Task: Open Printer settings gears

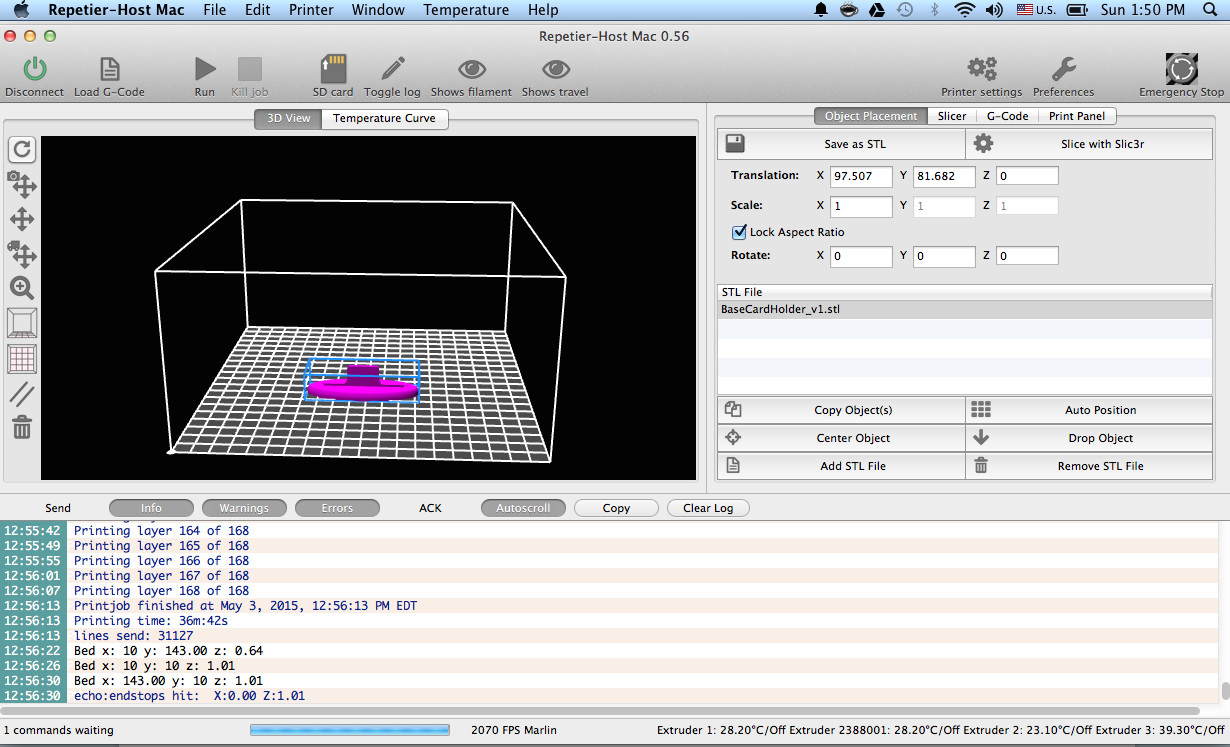Action: click(981, 68)
